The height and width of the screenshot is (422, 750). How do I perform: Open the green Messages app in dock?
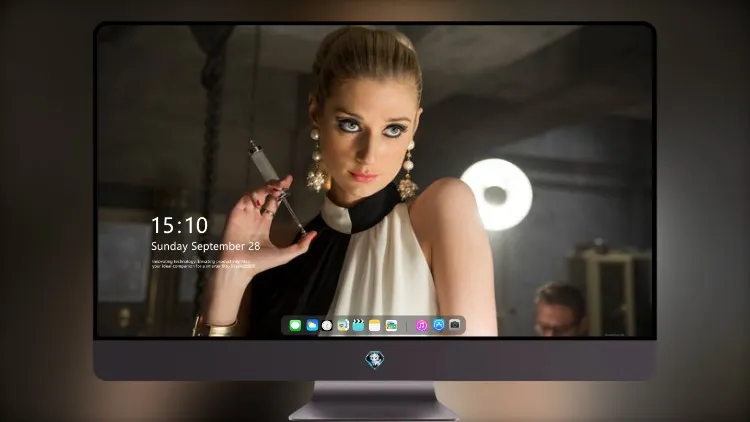[295, 325]
